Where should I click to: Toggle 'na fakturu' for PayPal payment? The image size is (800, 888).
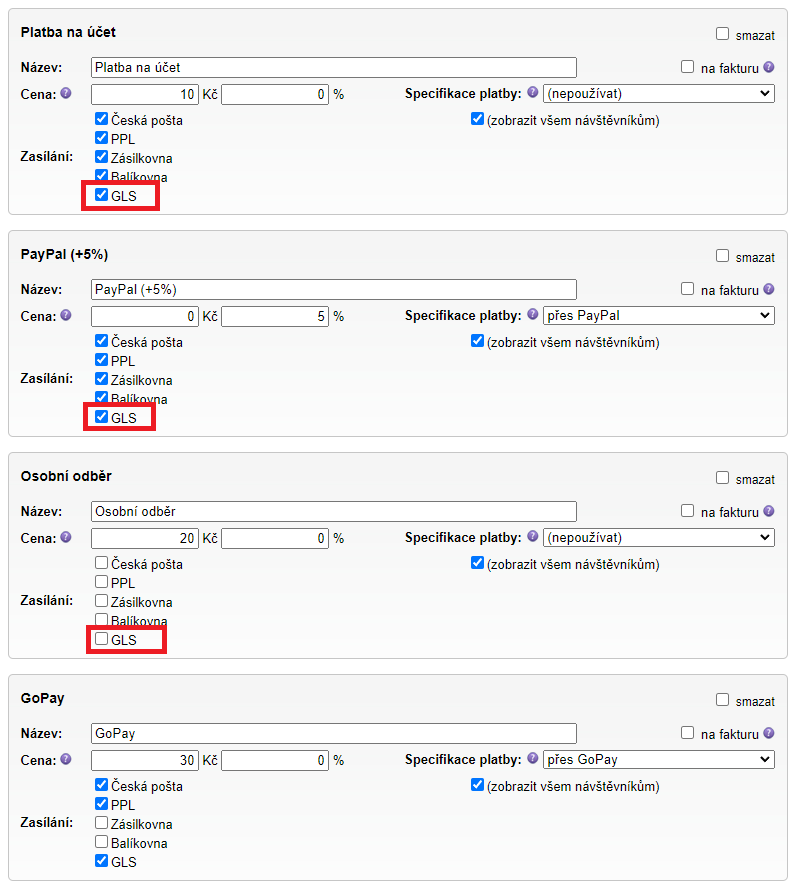click(x=688, y=289)
